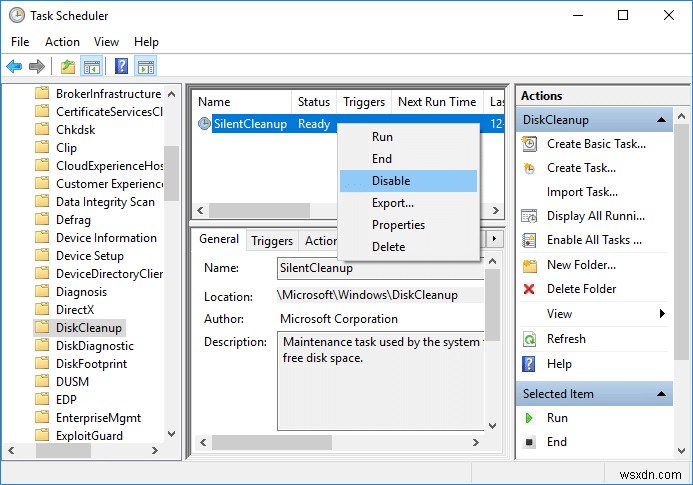This screenshot has width=693, height=485.
Task: Click the DirectX folder icon
Action: (x=42, y=309)
